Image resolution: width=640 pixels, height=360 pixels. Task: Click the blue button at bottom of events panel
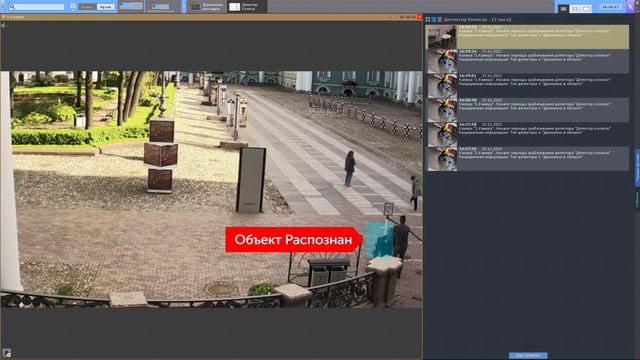[x=528, y=356]
